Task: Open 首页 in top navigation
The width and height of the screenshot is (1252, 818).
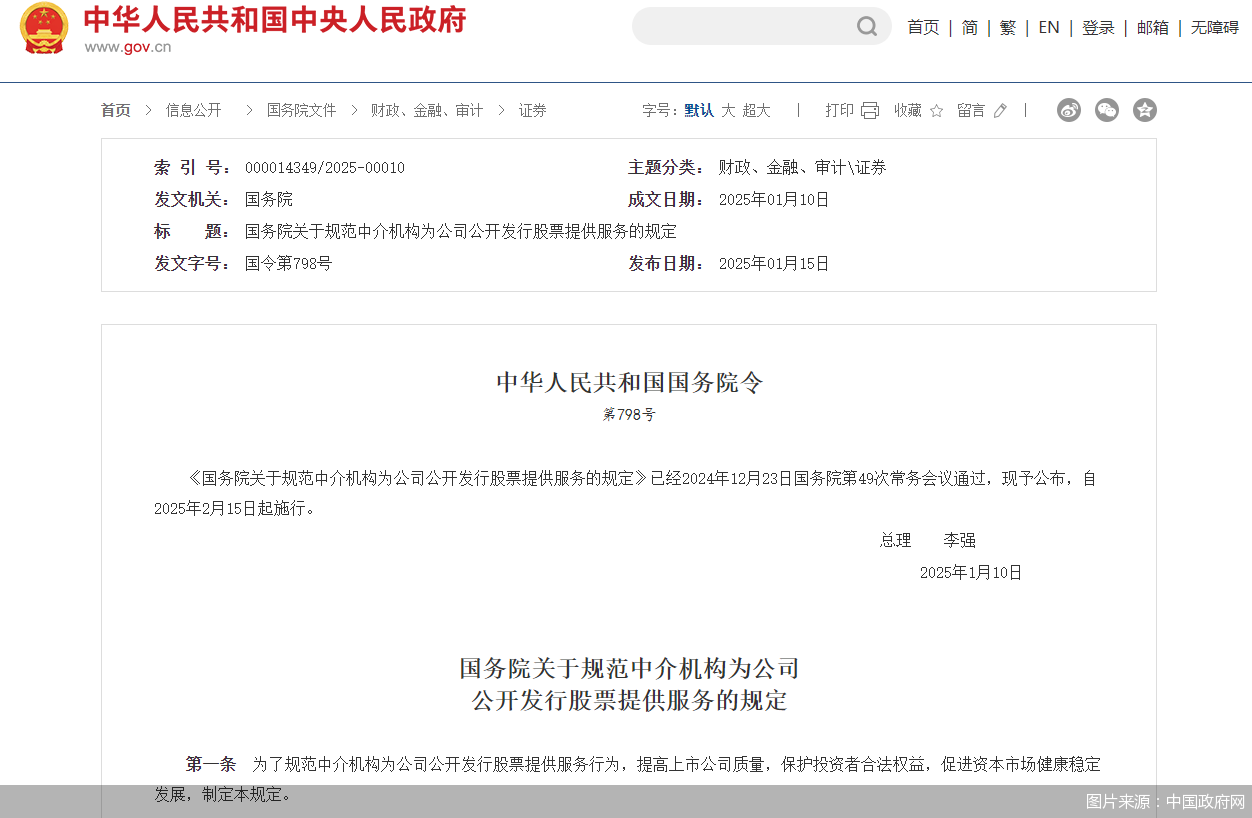Action: (x=923, y=28)
